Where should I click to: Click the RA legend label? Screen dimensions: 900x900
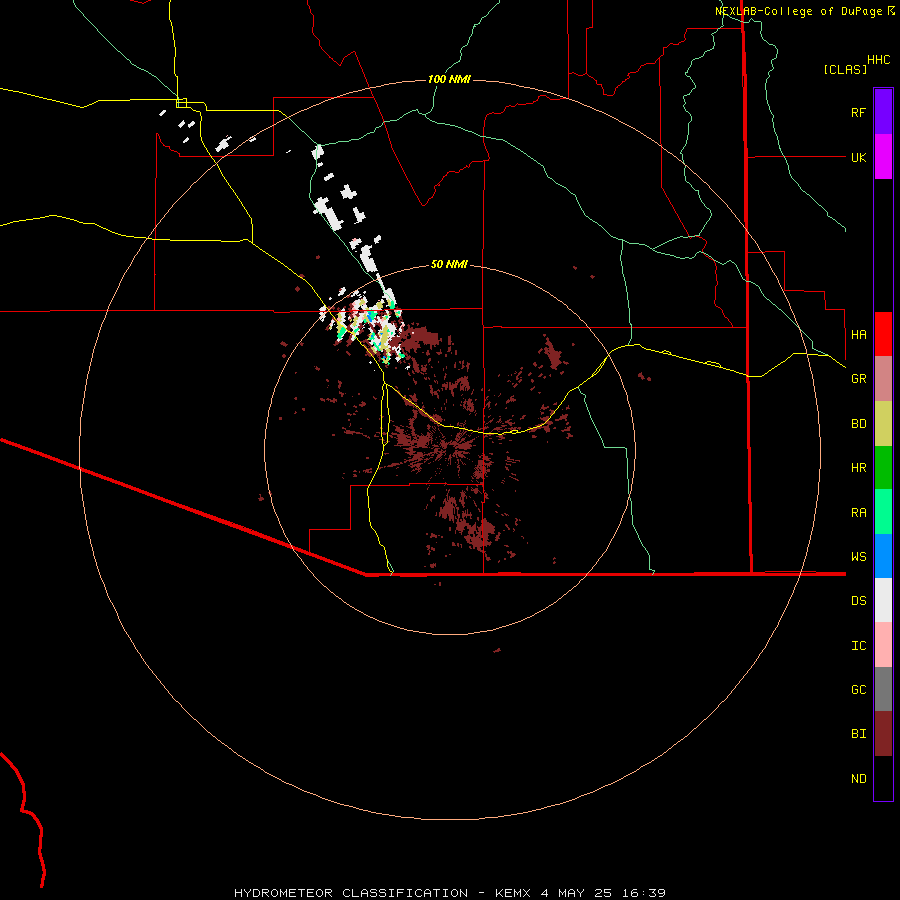tap(858, 513)
